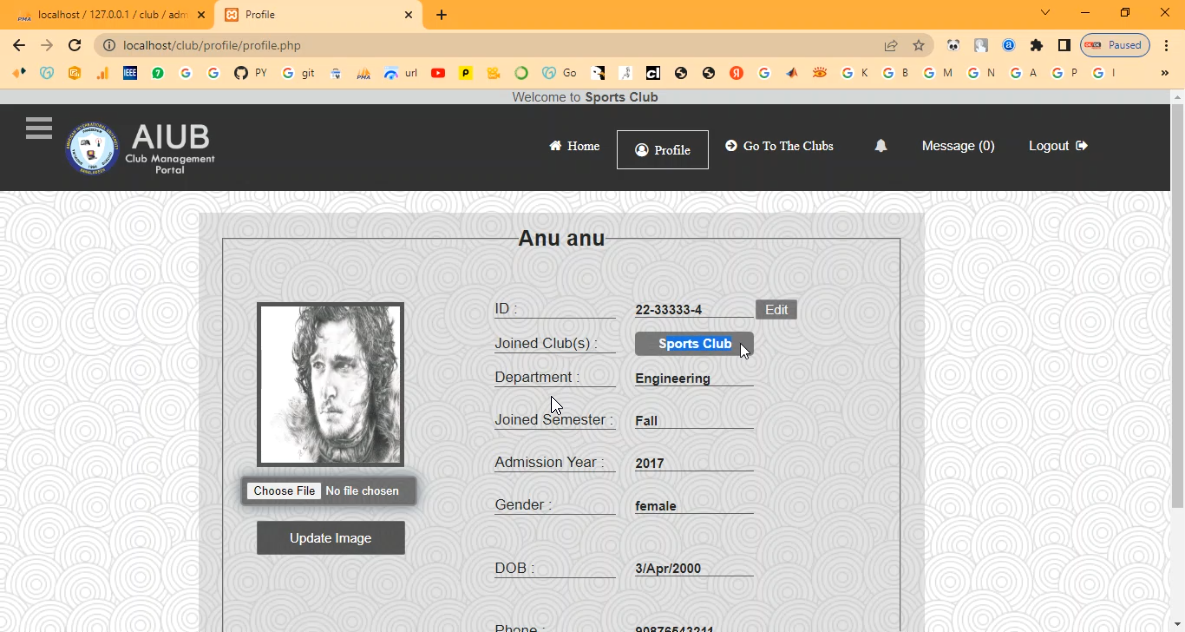The width and height of the screenshot is (1185, 632).
Task: Open the Sports Club joined club badge
Action: (x=694, y=344)
